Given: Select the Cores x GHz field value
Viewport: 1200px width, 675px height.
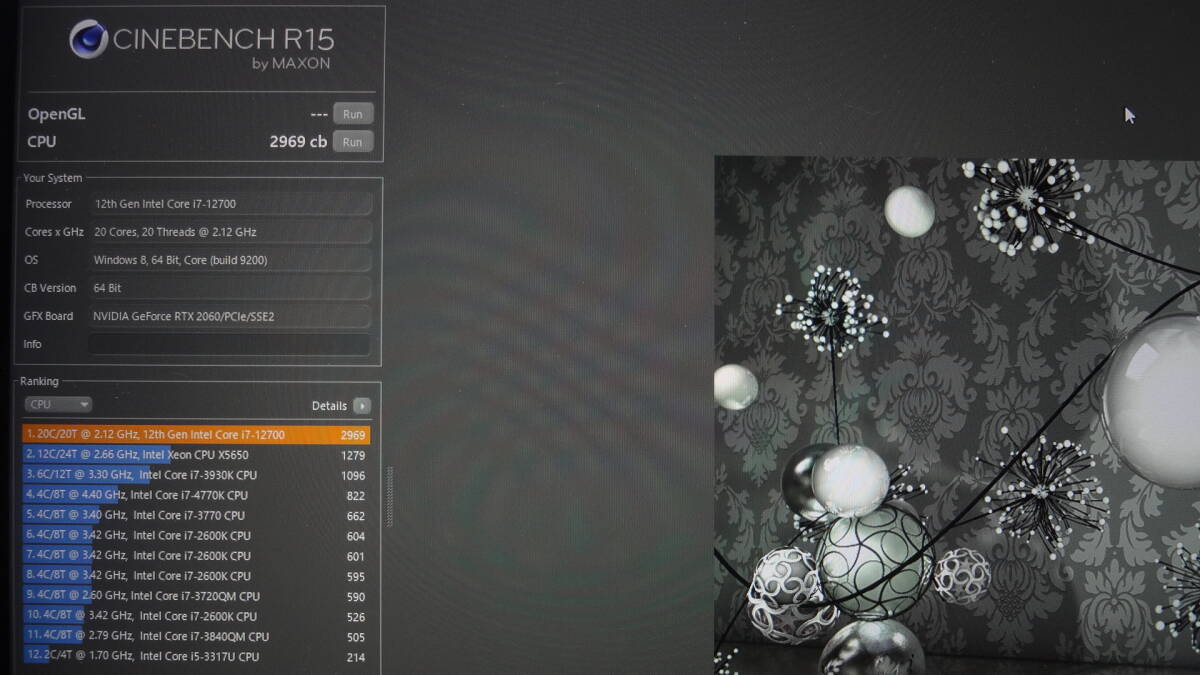Looking at the screenshot, I should (229, 232).
